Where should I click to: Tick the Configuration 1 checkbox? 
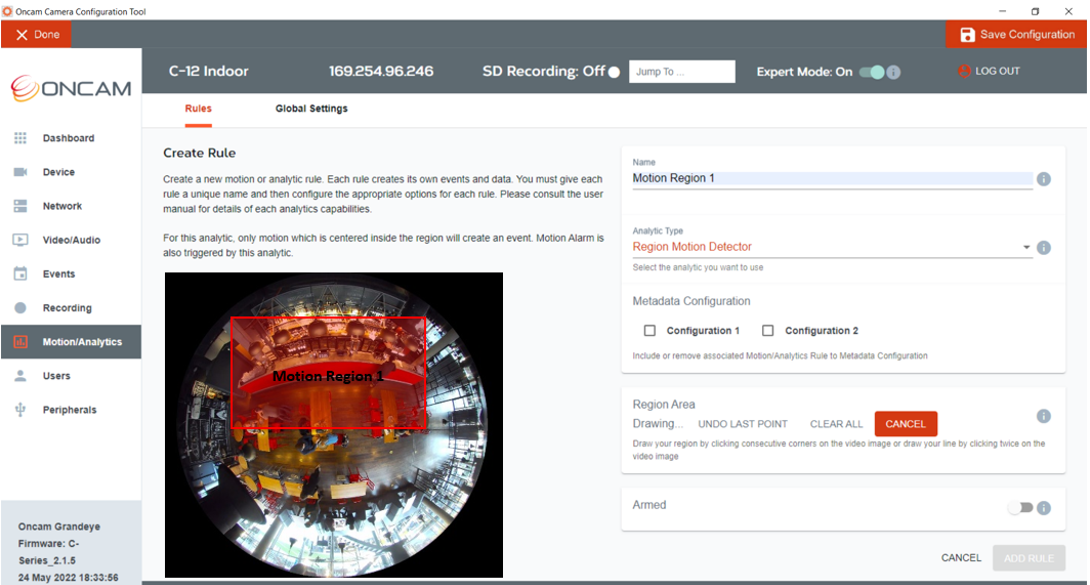(x=649, y=331)
